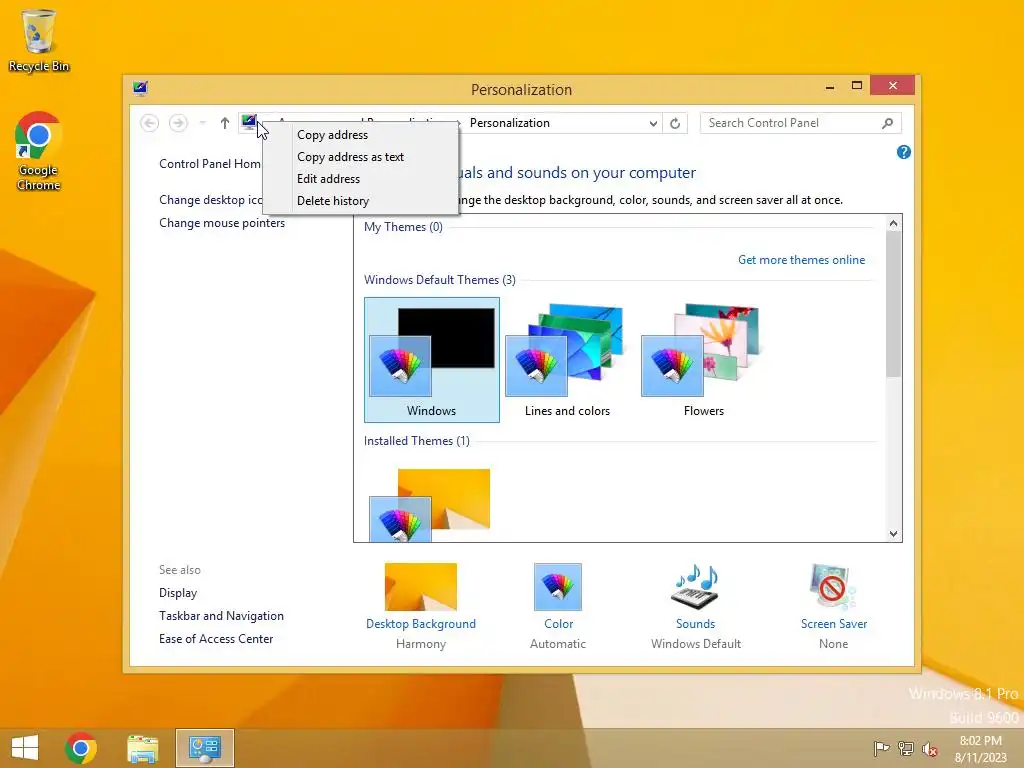Open Ease of Access Center link

click(216, 639)
